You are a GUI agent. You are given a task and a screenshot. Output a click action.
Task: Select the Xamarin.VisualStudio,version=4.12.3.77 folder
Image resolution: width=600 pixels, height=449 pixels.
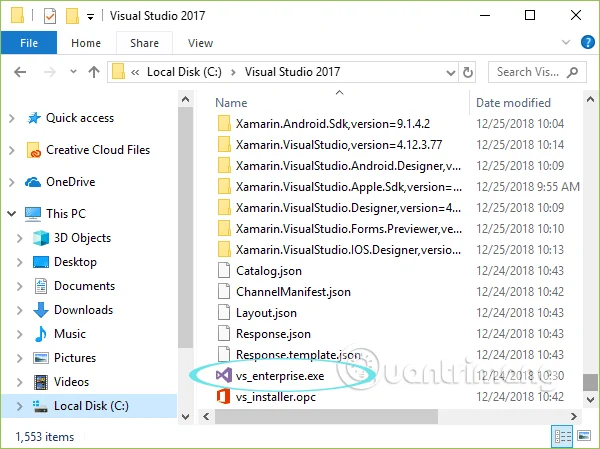[x=339, y=145]
